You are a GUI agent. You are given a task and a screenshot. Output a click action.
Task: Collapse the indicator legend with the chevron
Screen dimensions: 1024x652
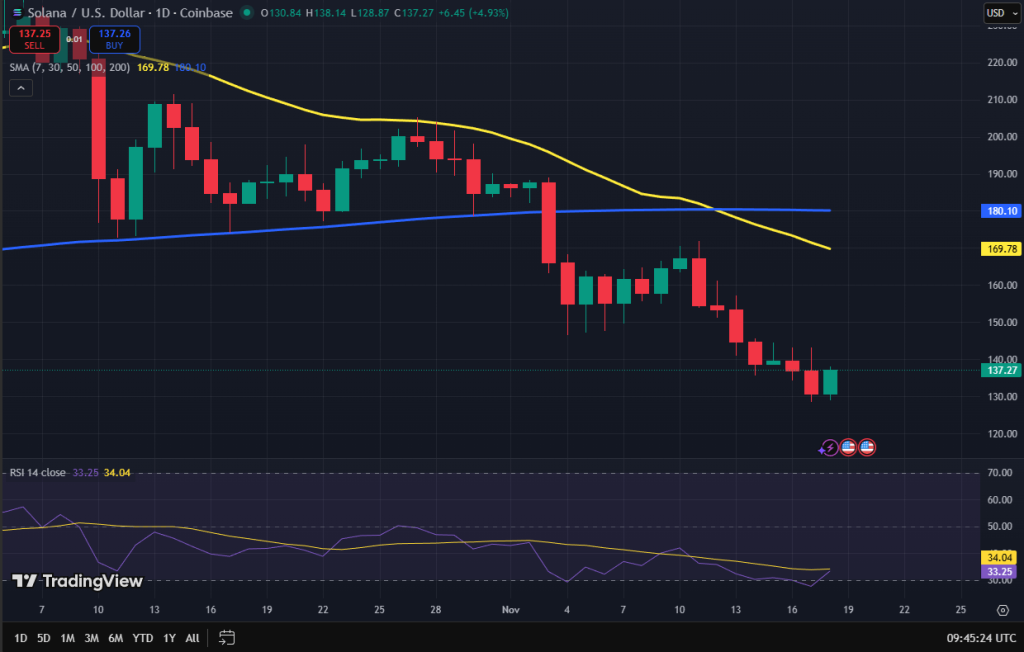click(x=21, y=88)
